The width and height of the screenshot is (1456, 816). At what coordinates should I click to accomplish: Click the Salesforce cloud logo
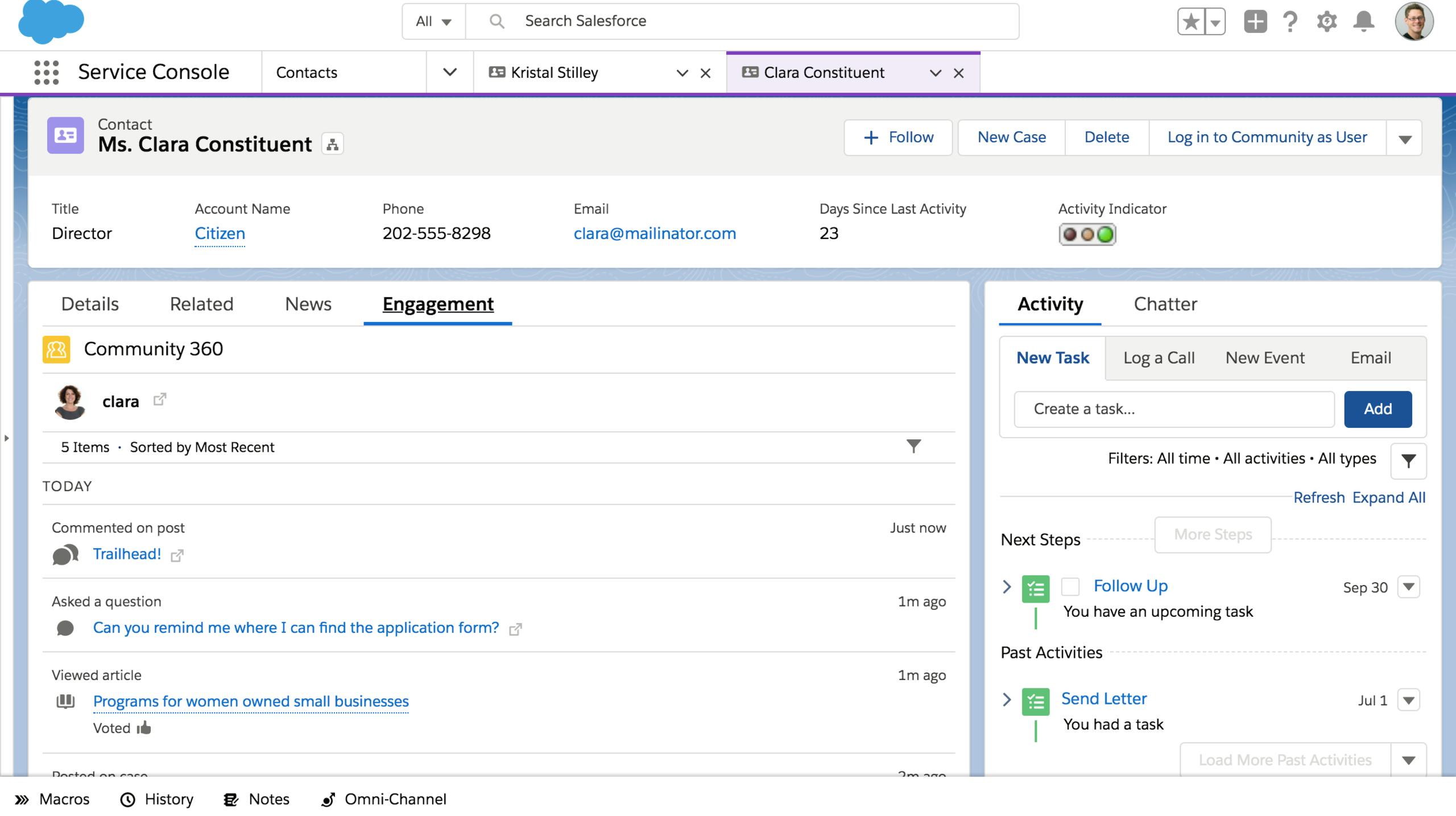51,22
